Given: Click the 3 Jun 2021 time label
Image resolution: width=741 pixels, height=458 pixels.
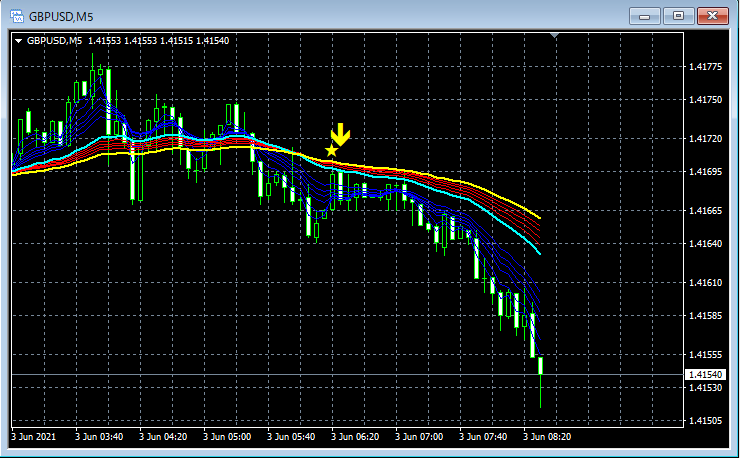Looking at the screenshot, I should coord(34,437).
